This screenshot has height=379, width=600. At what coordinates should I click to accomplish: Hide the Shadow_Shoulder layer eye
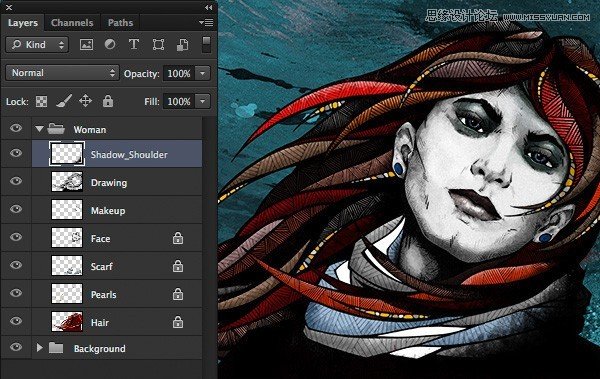(16, 153)
